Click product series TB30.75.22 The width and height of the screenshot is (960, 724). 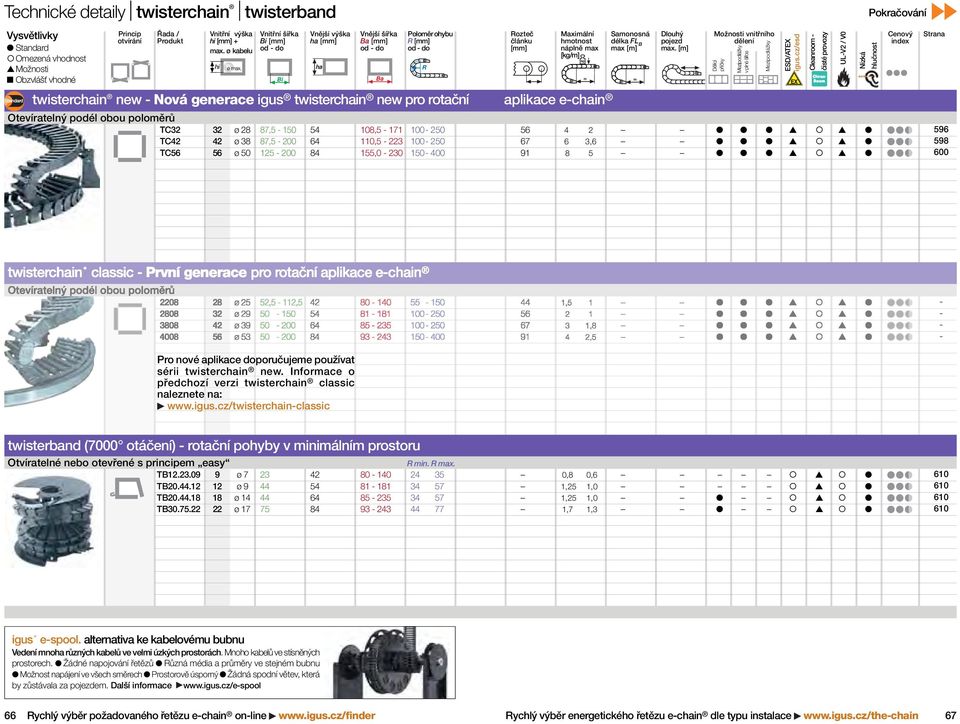click(x=179, y=509)
